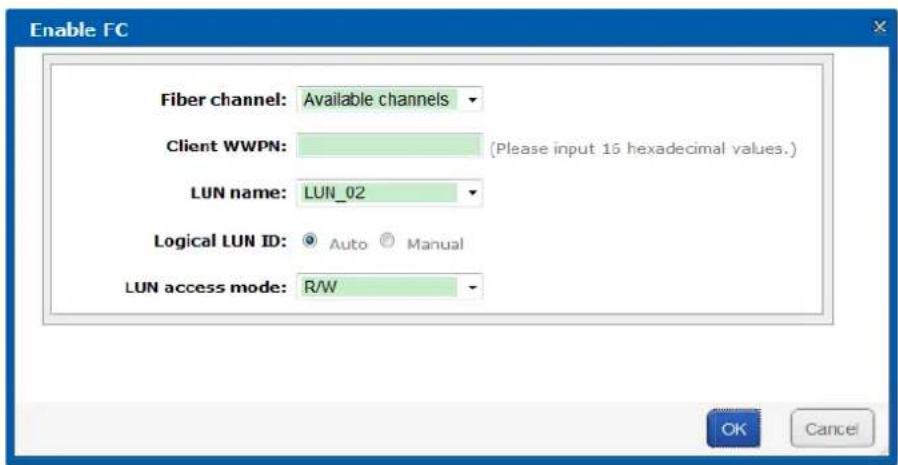898x465 pixels.
Task: Click the 'LUN name:' label
Action: pos(238,193)
